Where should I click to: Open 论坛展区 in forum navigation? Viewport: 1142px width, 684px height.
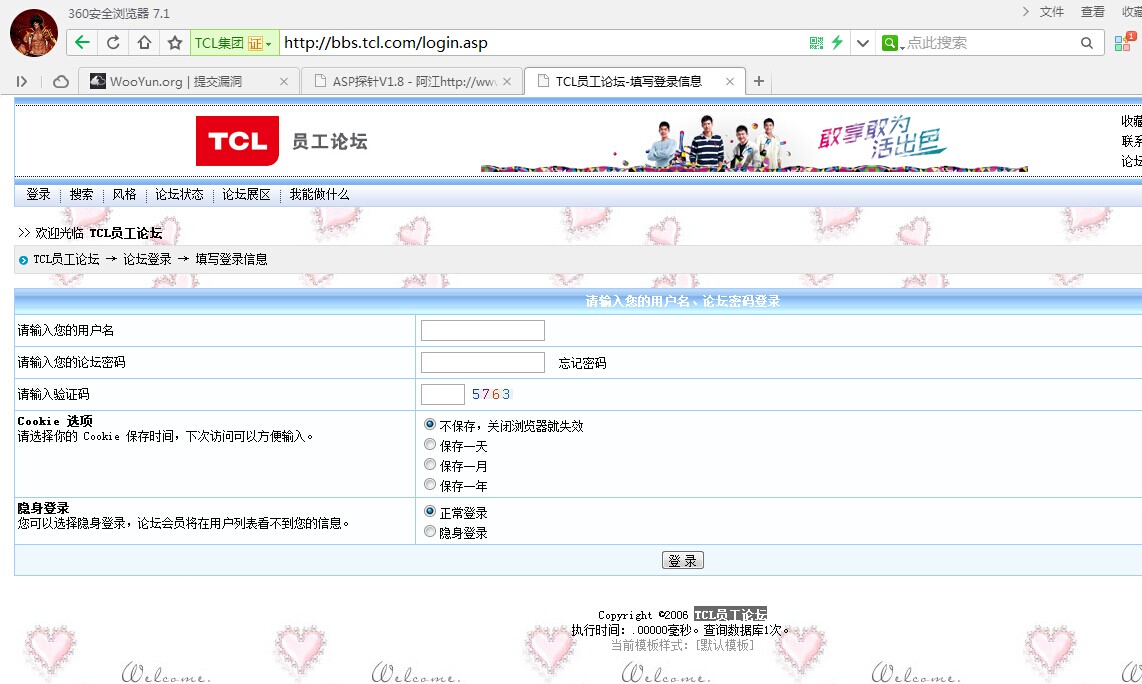coord(246,194)
